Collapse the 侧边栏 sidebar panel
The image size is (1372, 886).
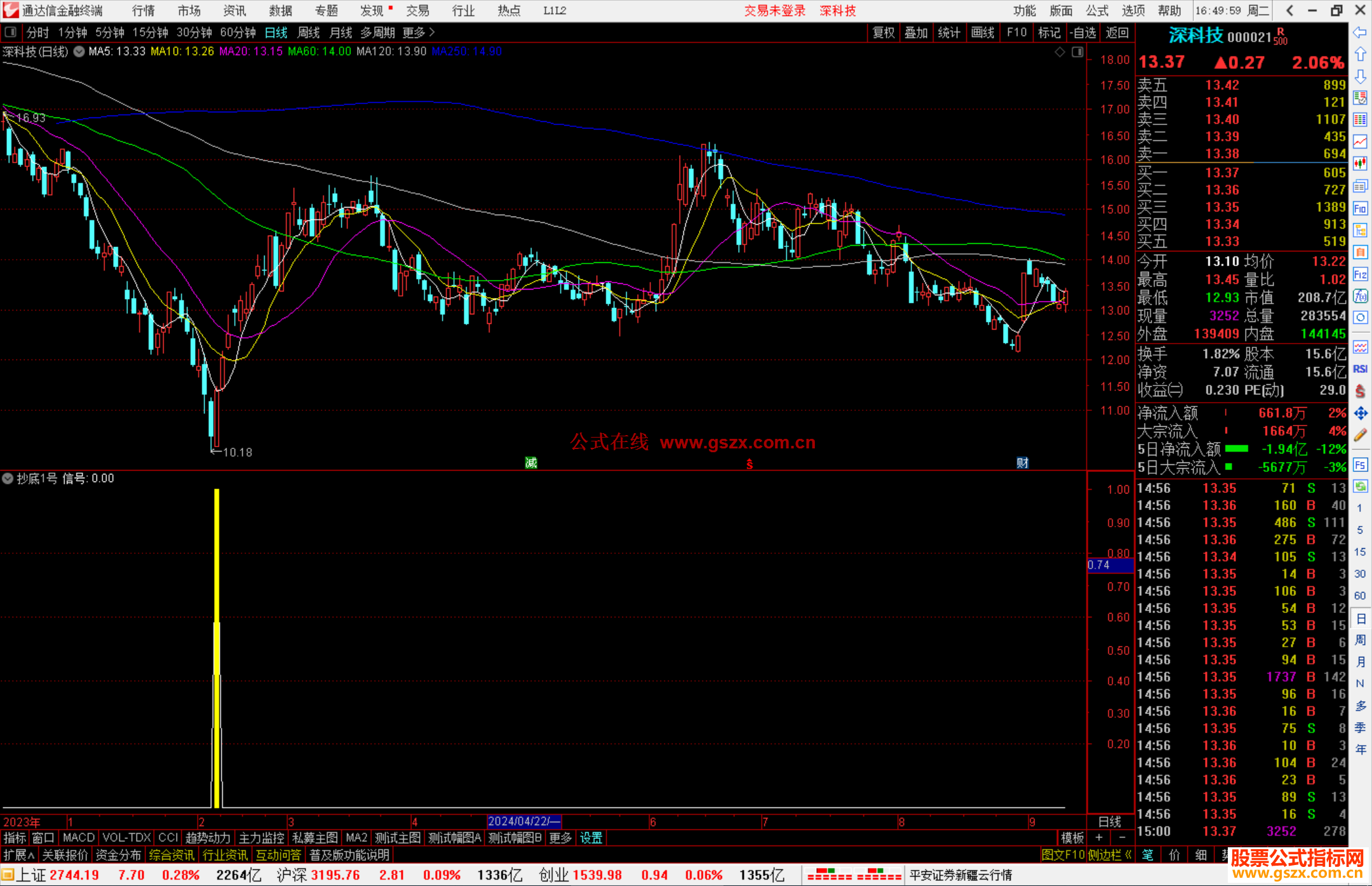1110,855
